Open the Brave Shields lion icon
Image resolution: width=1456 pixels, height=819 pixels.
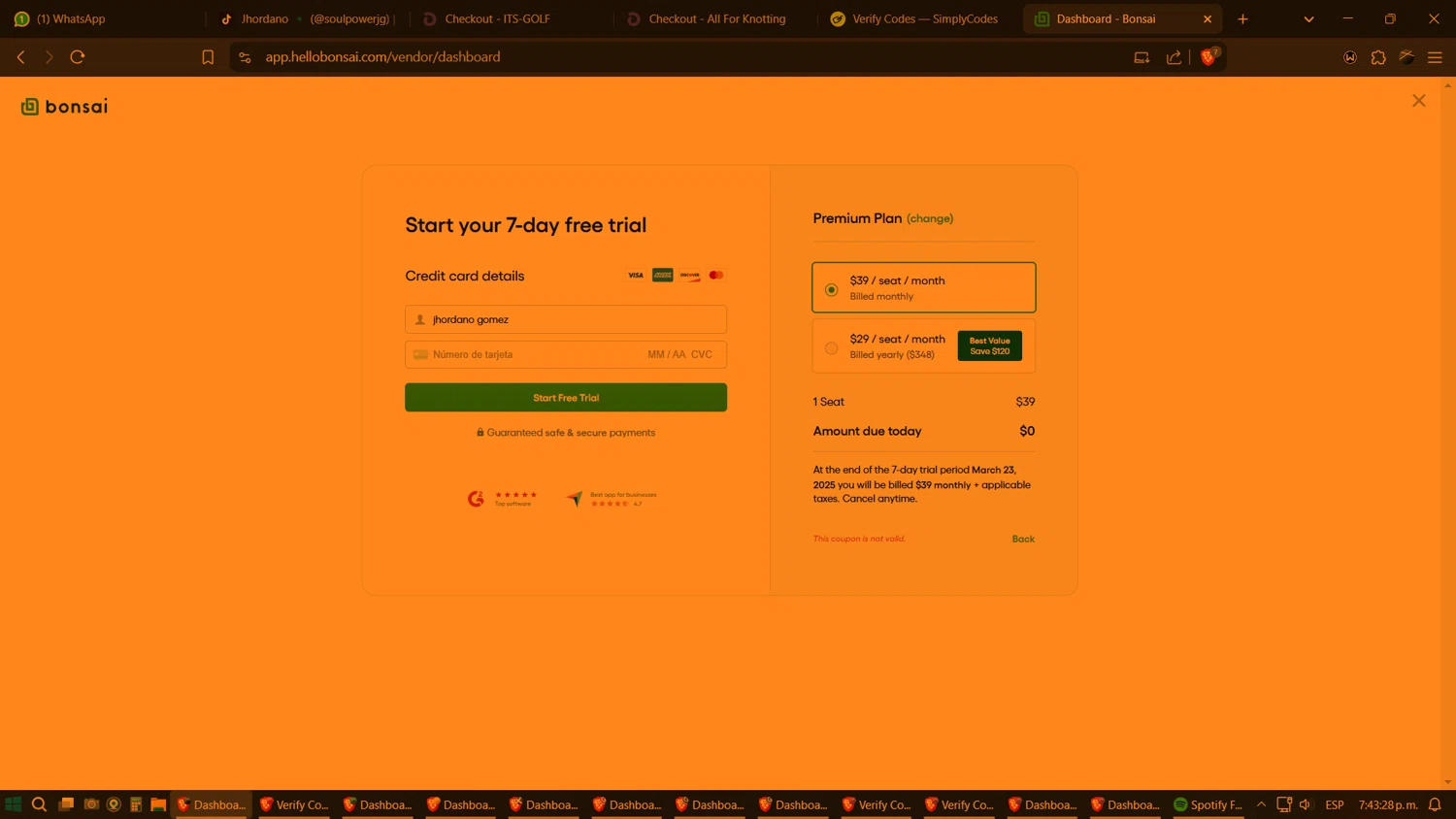1208,57
